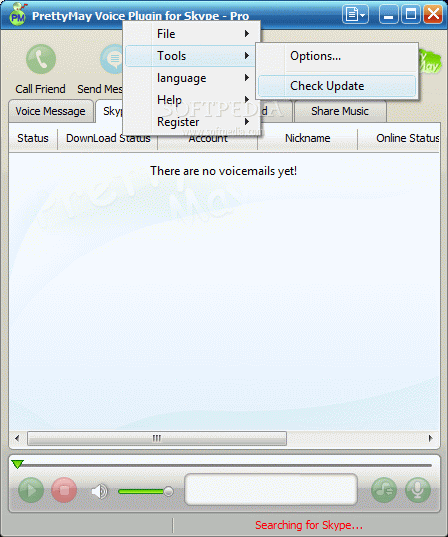Sort by Online Status column header
This screenshot has width=448, height=537.
click(x=399, y=138)
